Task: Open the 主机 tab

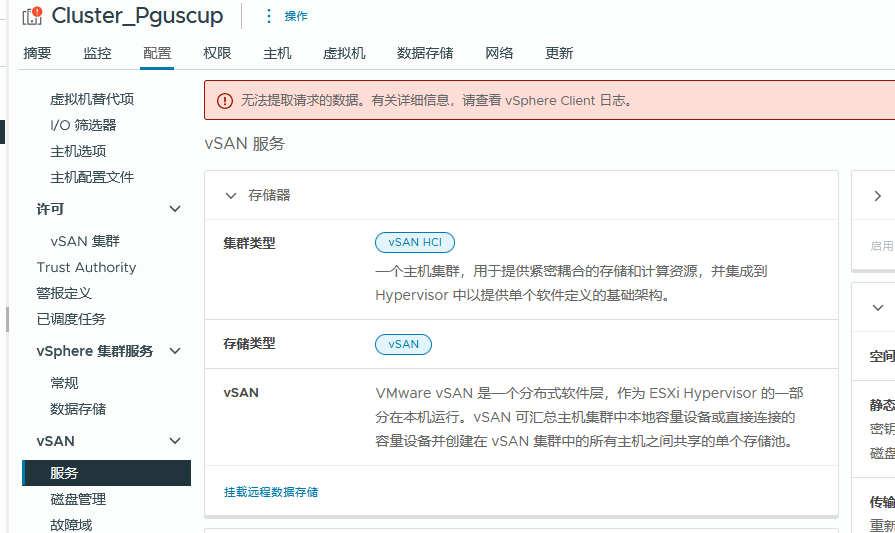Action: pyautogui.click(x=277, y=53)
